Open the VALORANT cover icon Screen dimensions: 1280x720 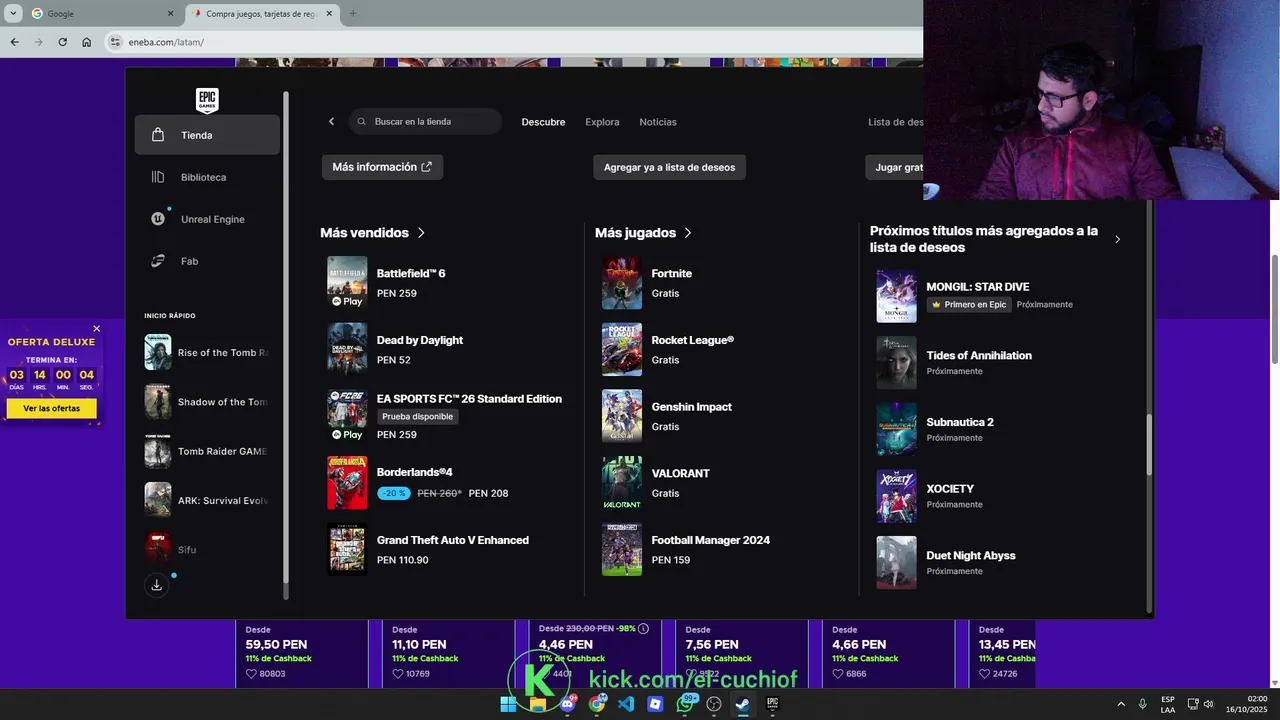(x=622, y=483)
